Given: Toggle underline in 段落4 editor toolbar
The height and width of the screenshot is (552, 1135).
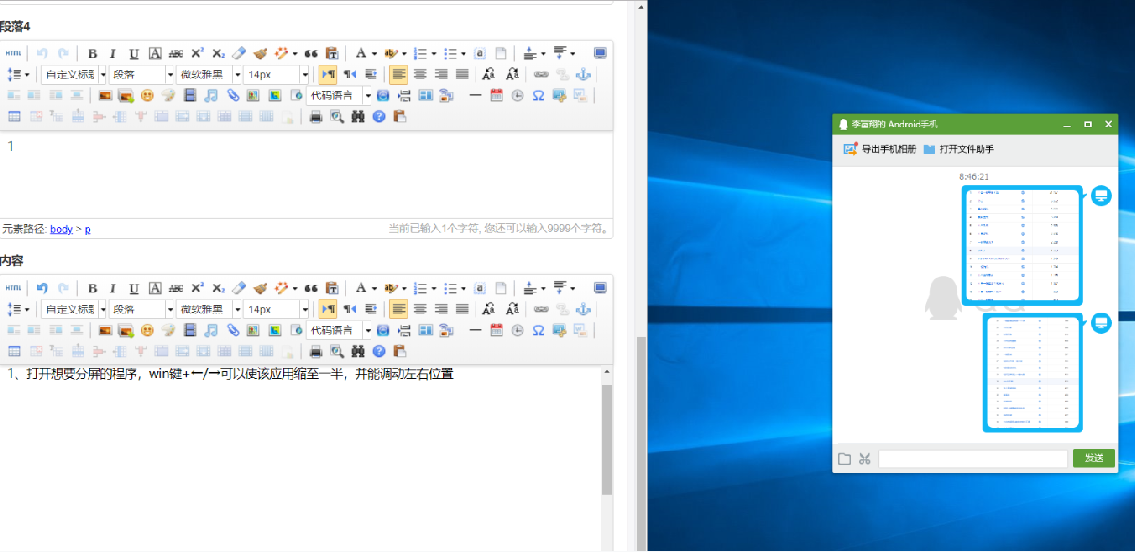Looking at the screenshot, I should pos(134,54).
